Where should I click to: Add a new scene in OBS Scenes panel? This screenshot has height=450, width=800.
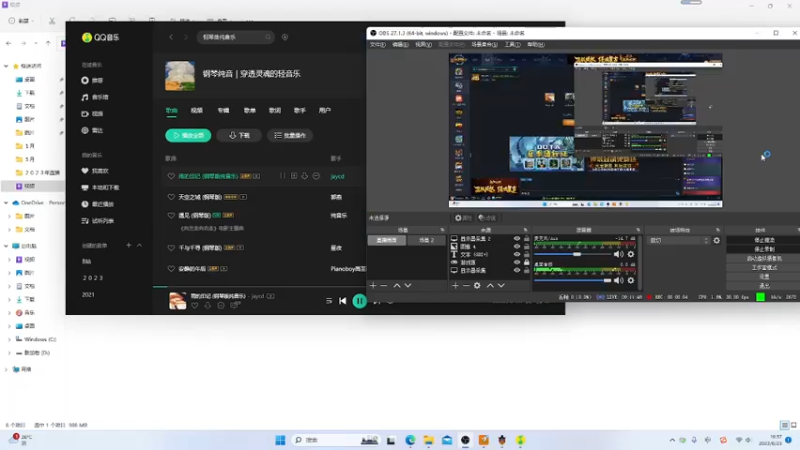click(373, 286)
